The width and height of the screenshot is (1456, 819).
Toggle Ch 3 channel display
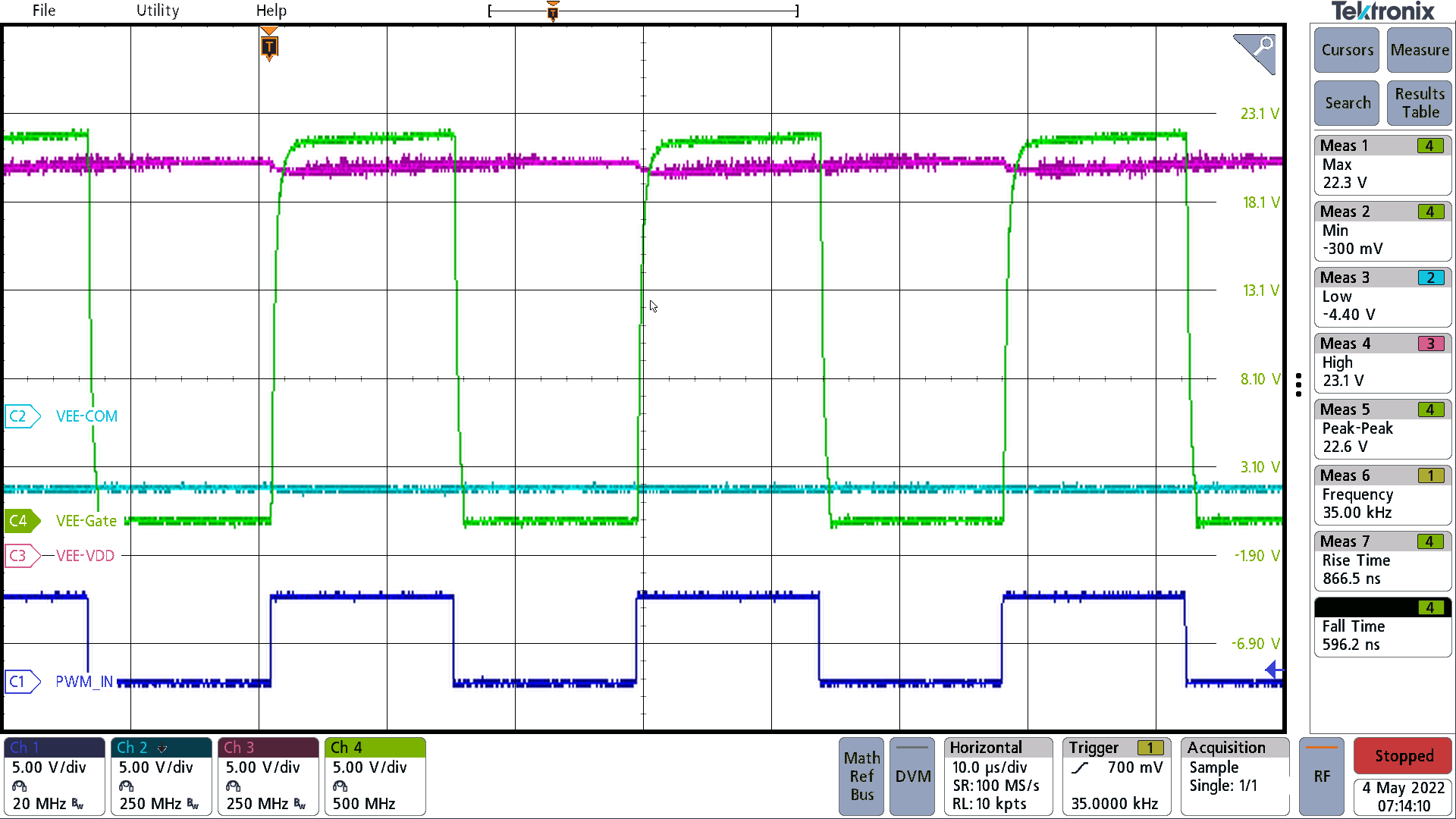267,775
